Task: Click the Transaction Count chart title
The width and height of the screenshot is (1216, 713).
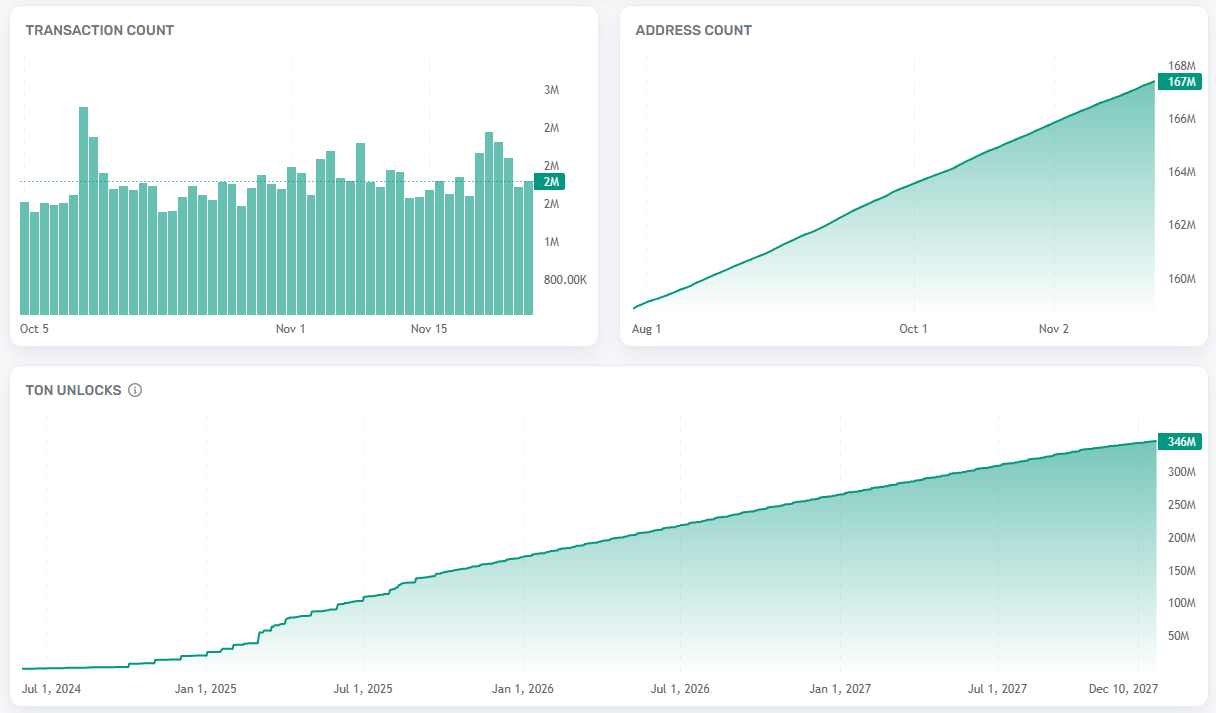Action: 99,30
